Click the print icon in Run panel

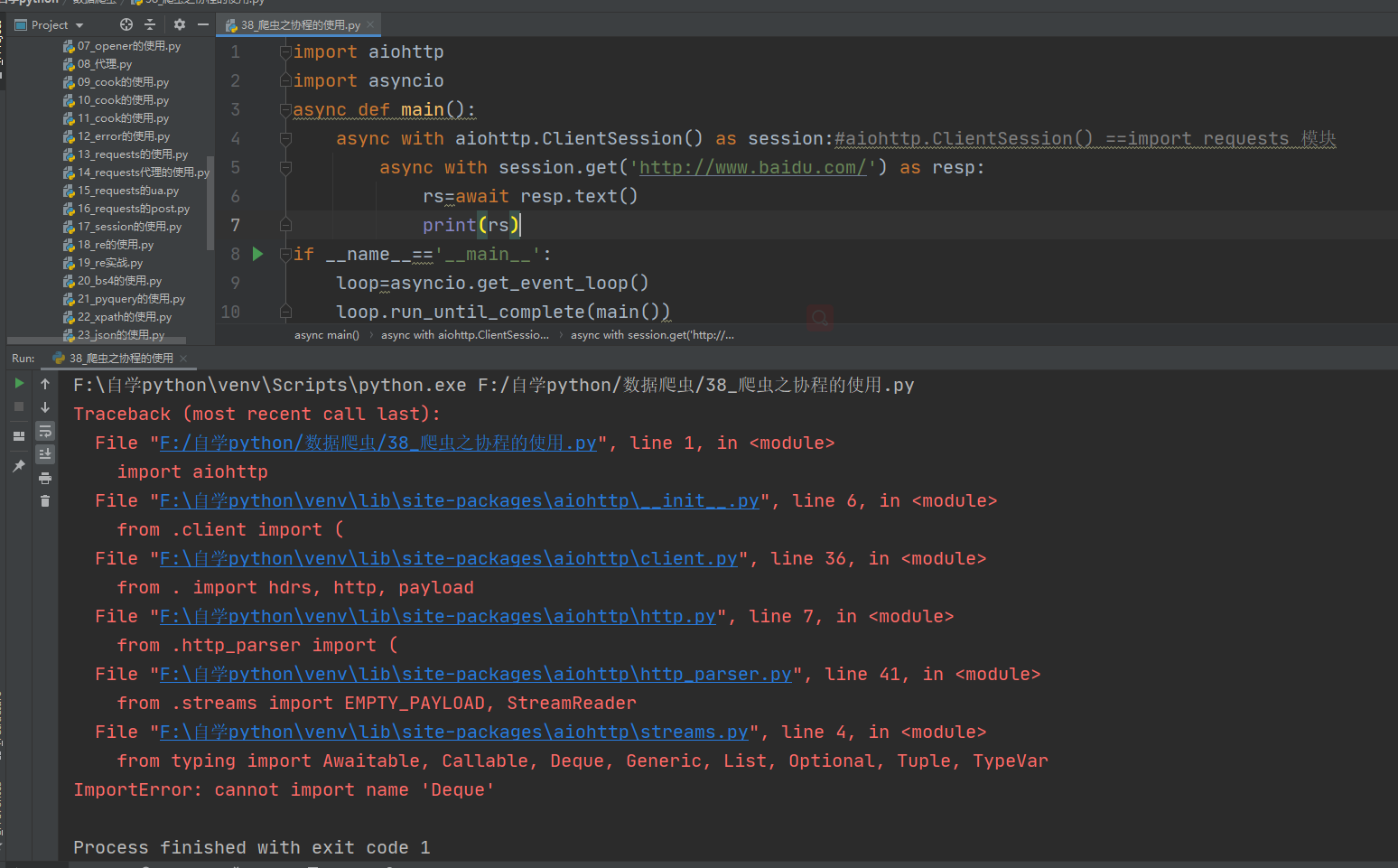pyautogui.click(x=45, y=478)
